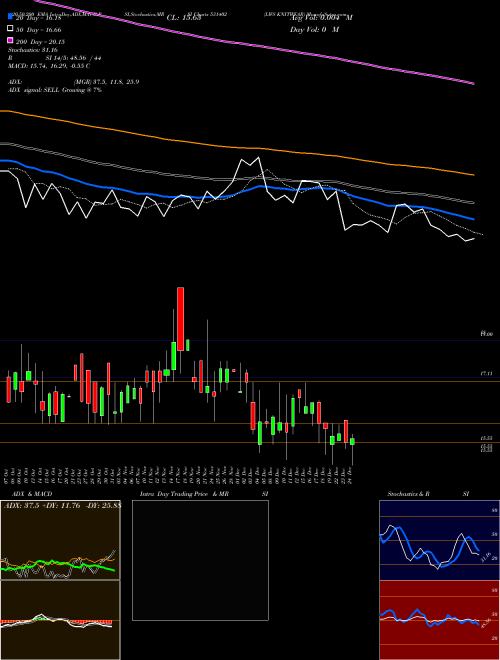Screen dimensions: 500x660
Task: Click the 18.00 price axis label
Action: pyautogui.click(x=487, y=334)
